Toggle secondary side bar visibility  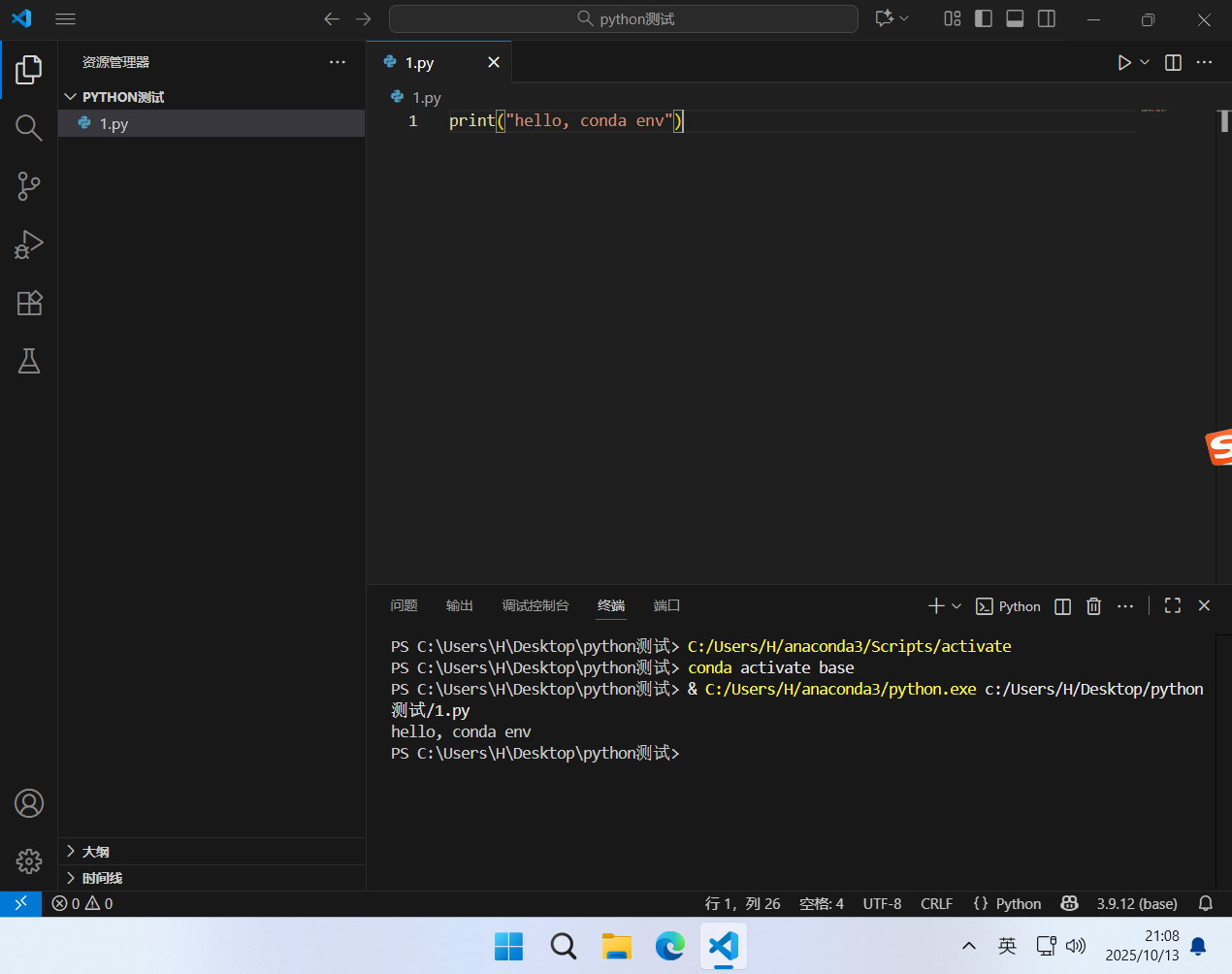(1047, 18)
